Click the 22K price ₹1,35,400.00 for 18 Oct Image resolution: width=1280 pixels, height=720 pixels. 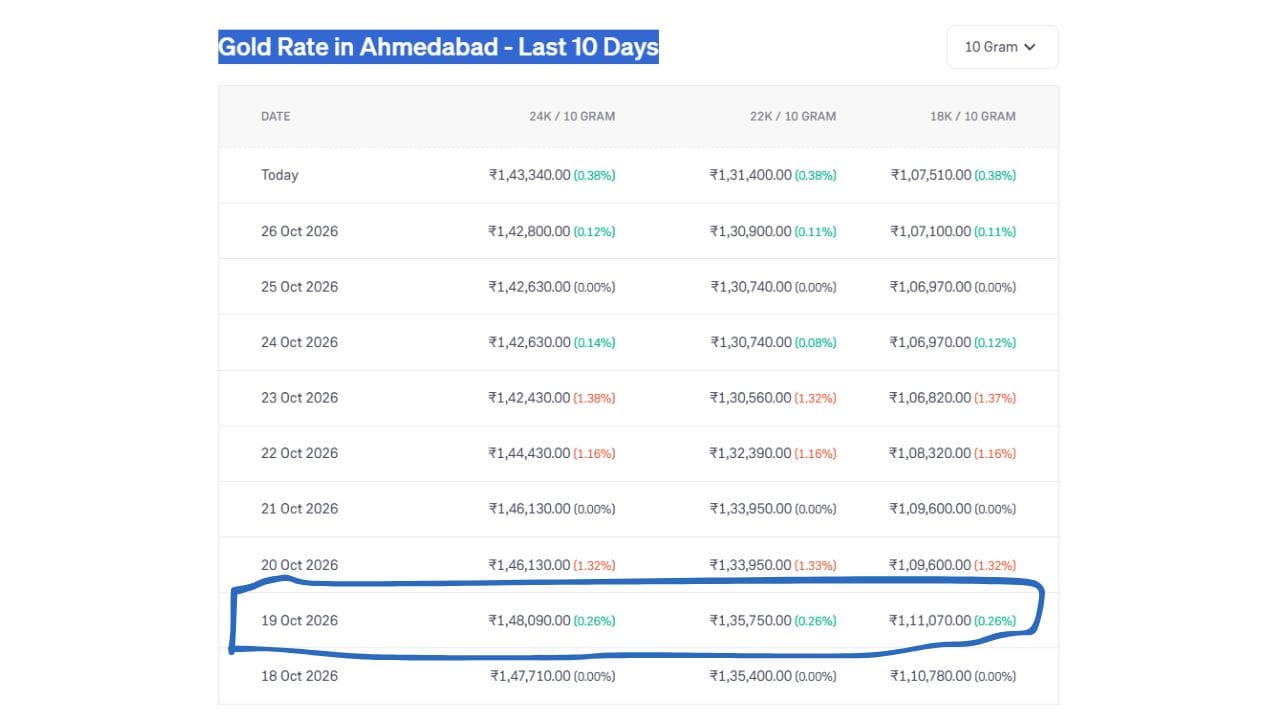tap(750, 676)
